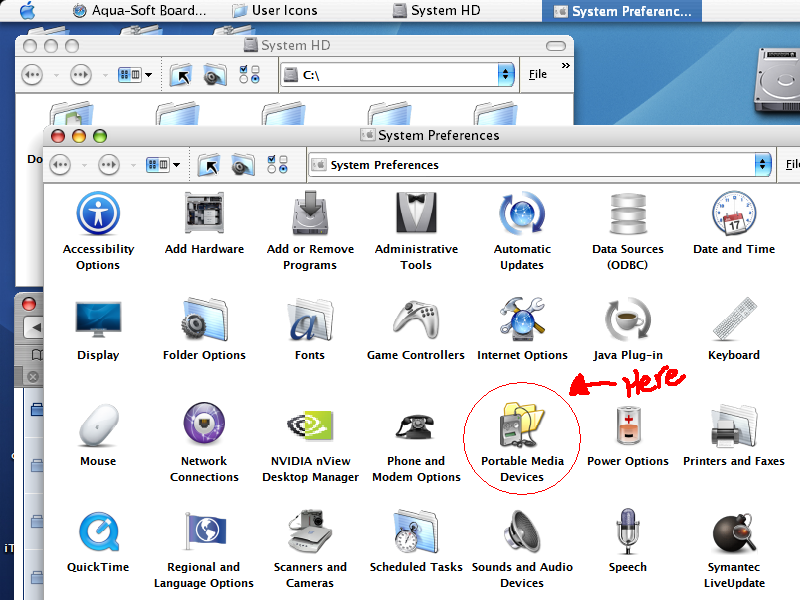Open Portable Media Devices
The height and width of the screenshot is (600, 800).
tap(522, 442)
